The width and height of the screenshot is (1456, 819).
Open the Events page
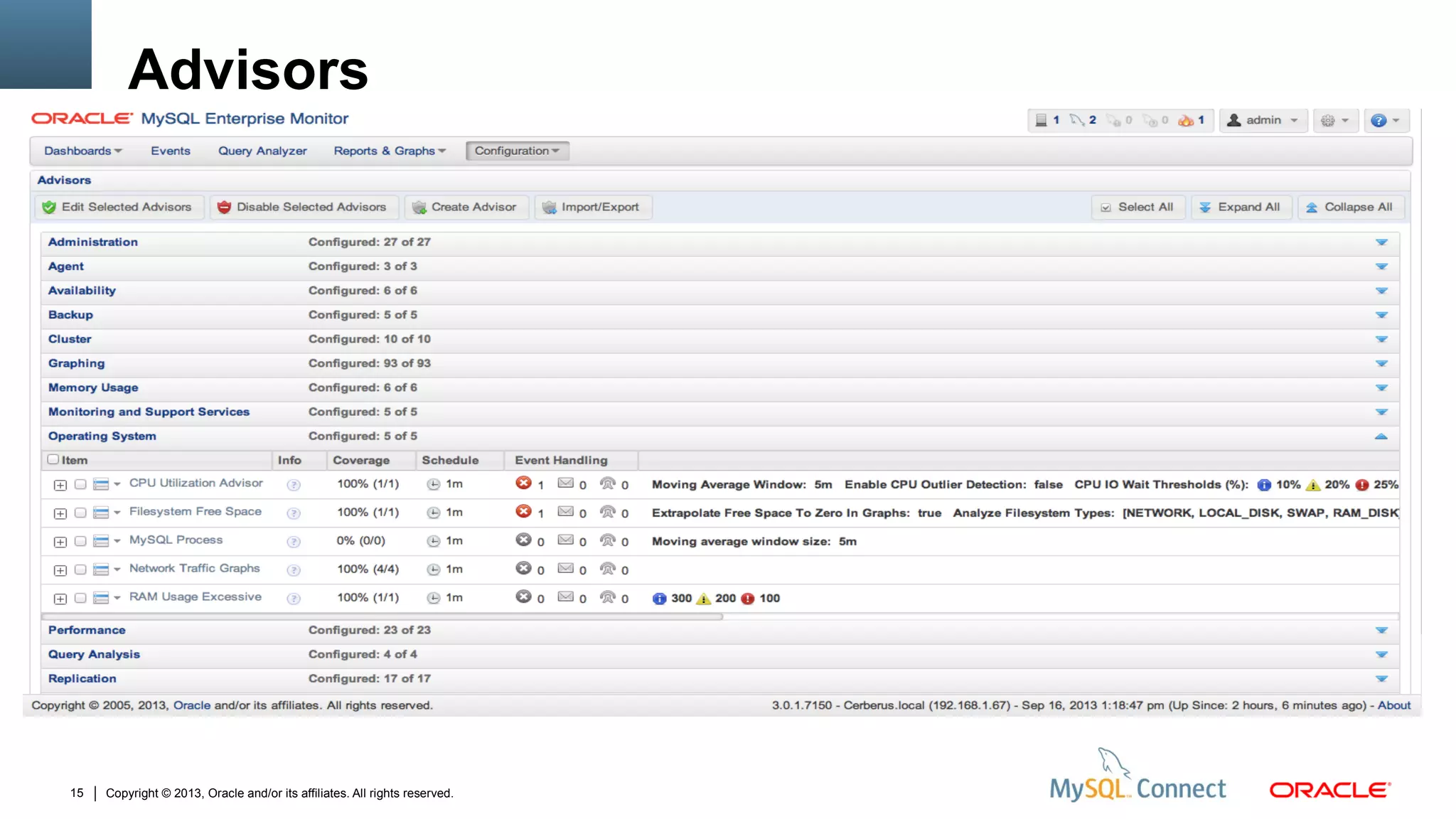[171, 151]
